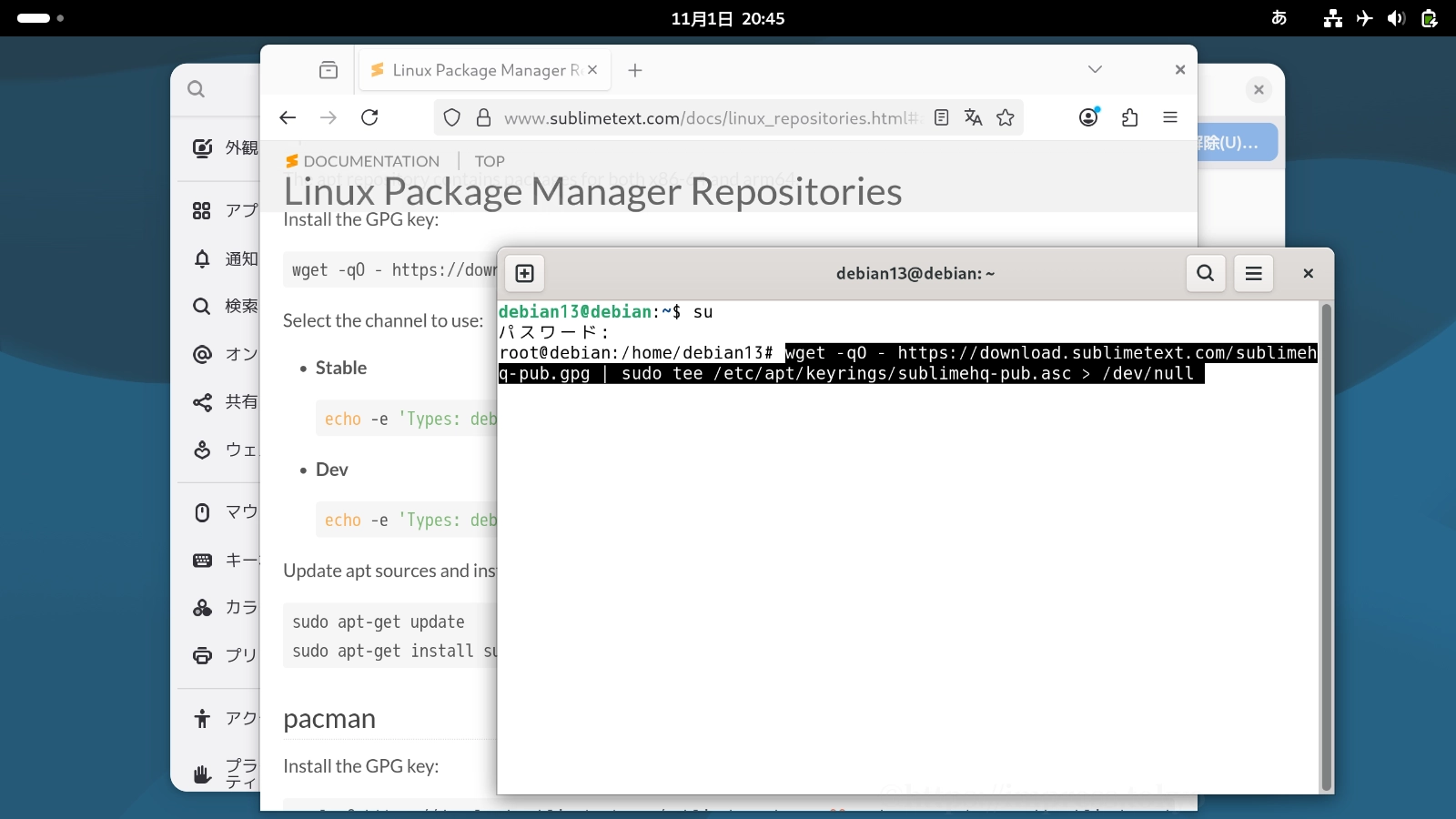Reload the Sublime Text docs page
Screen dimensions: 1456x819
pos(369,117)
